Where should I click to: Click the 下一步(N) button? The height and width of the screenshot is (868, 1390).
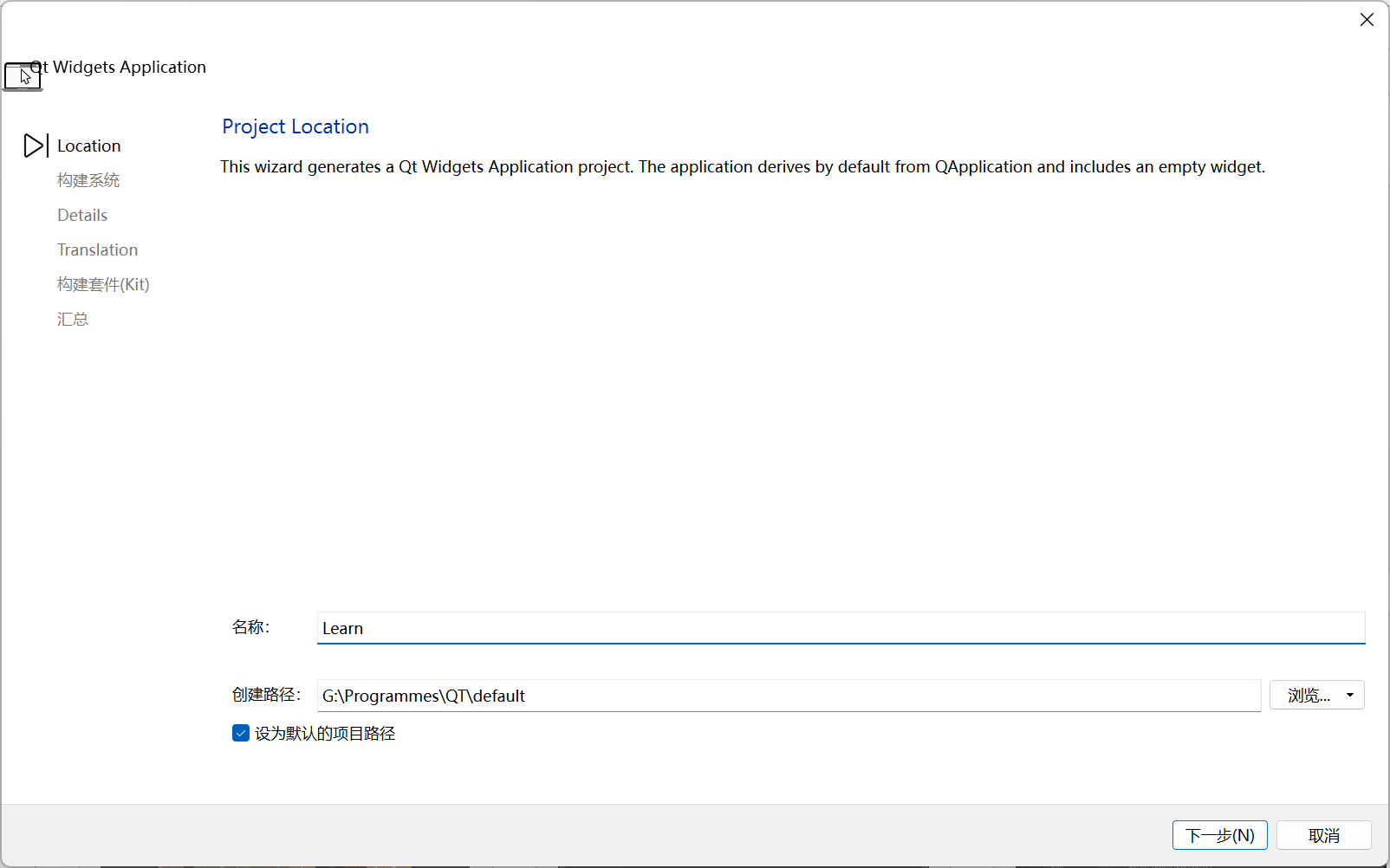click(1219, 835)
